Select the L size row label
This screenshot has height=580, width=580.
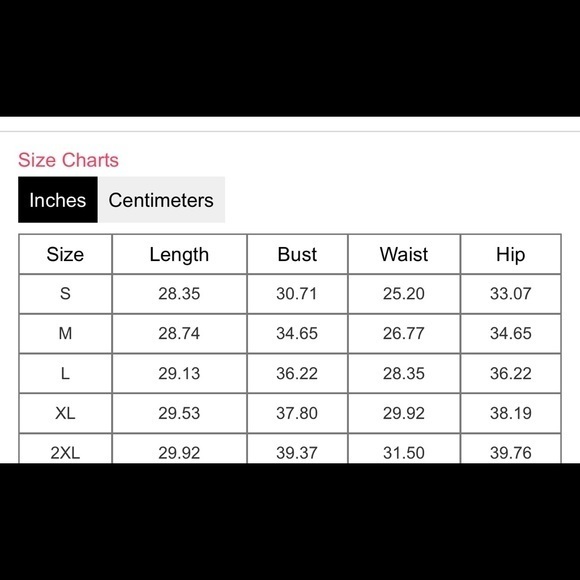[x=65, y=374]
